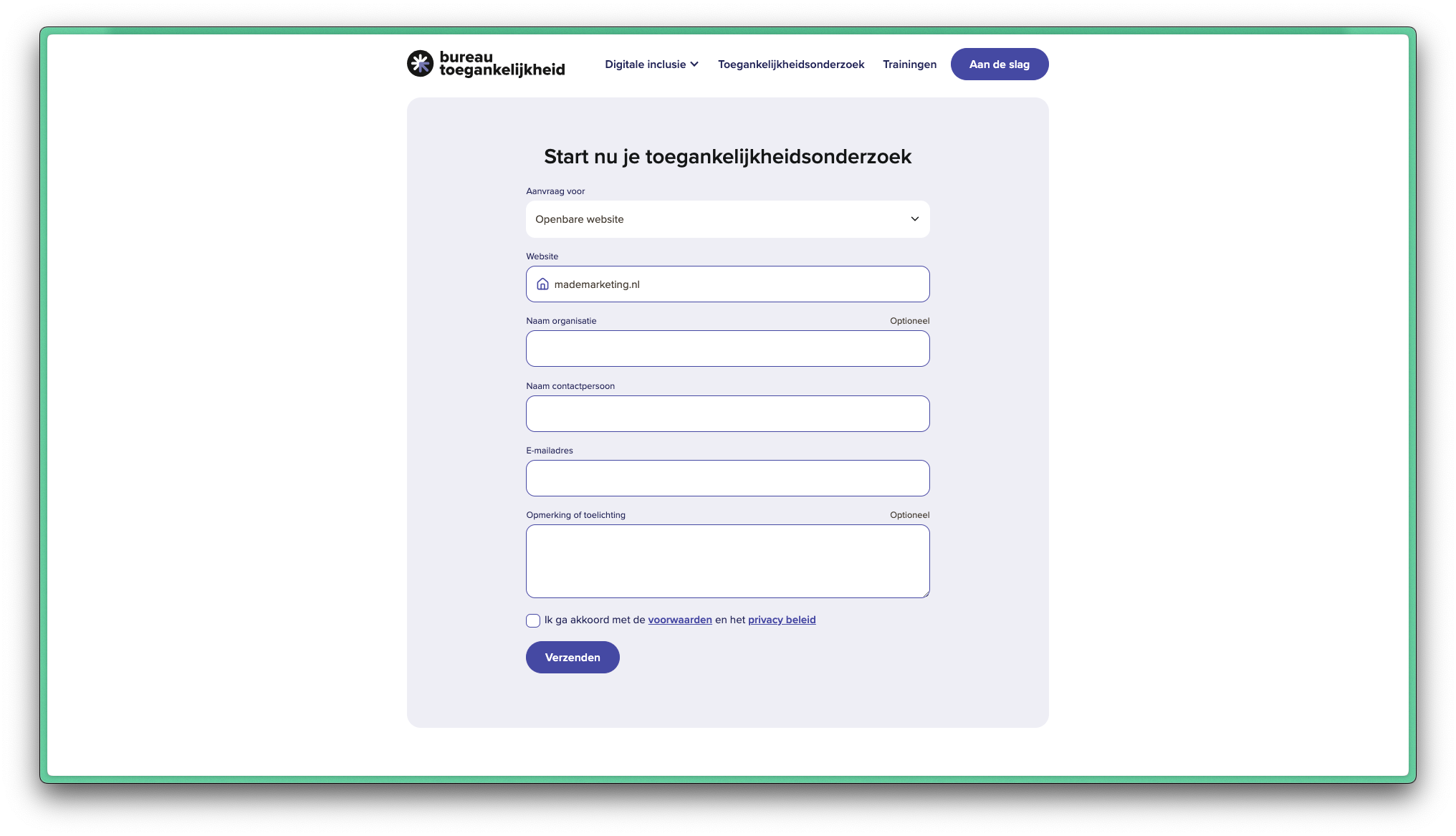Open the privacy beleid link
The width and height of the screenshot is (1456, 836).
(x=782, y=620)
